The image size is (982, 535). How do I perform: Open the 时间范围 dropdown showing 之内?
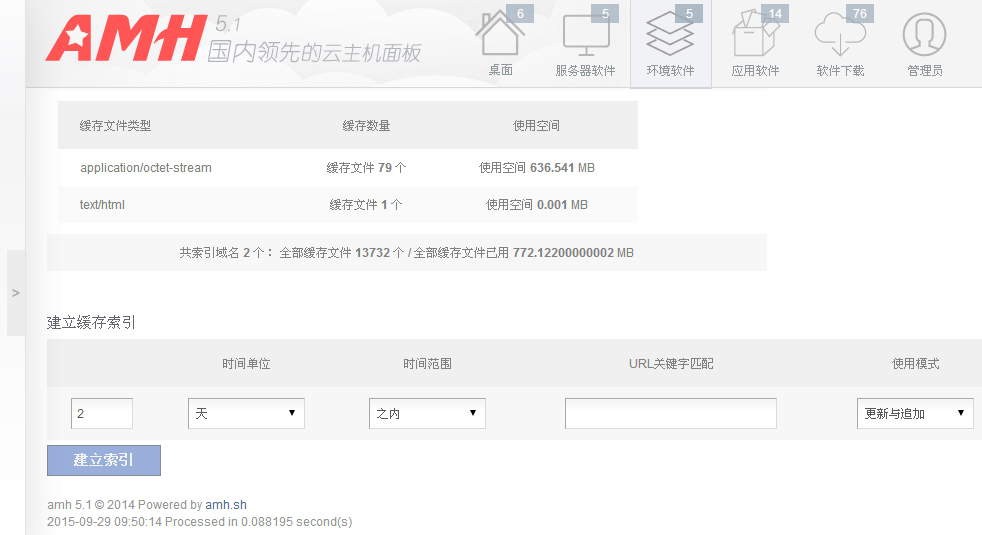427,413
